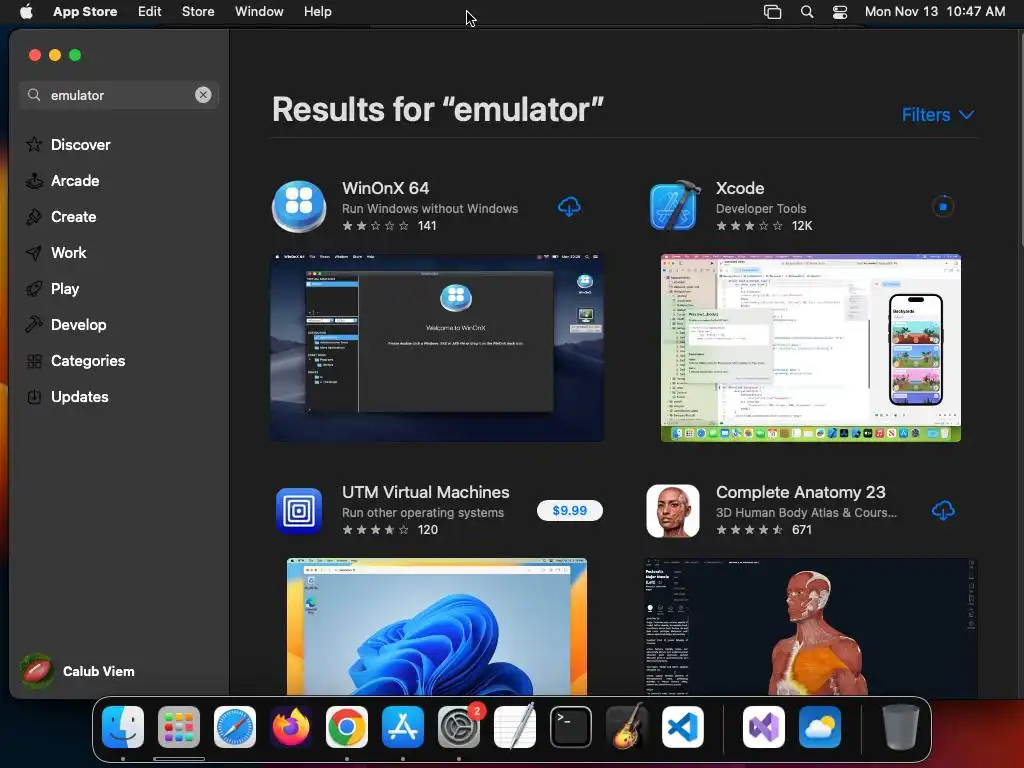The image size is (1024, 768).
Task: Launch Terminal from the Dock
Action: point(571,727)
